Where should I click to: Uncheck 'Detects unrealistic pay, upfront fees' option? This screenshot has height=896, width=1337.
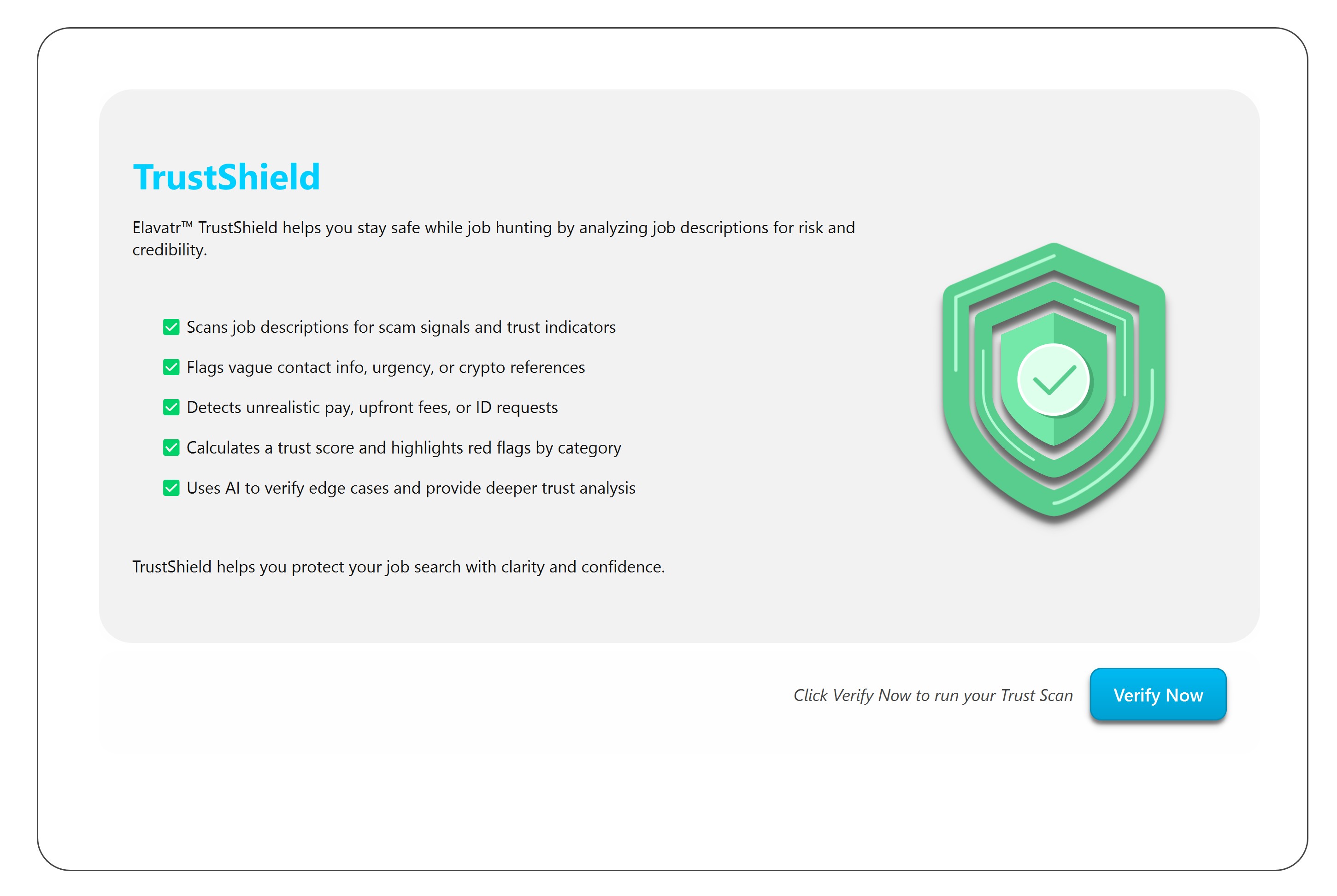click(x=171, y=407)
